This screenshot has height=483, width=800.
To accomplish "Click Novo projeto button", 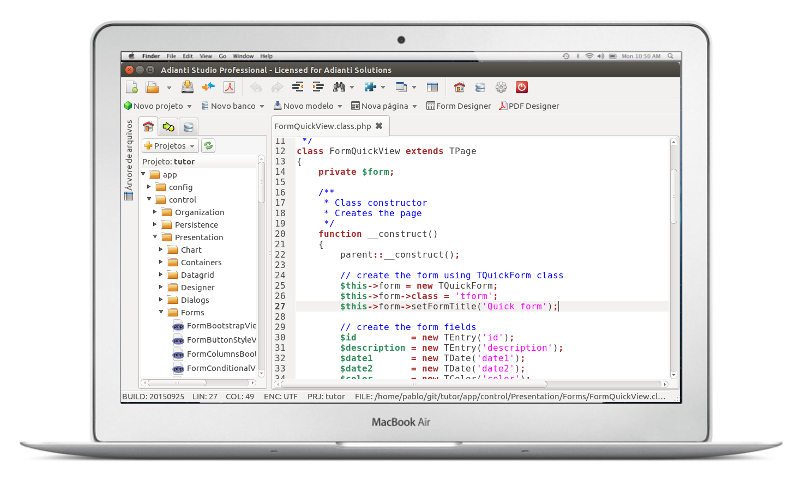I will 154,106.
